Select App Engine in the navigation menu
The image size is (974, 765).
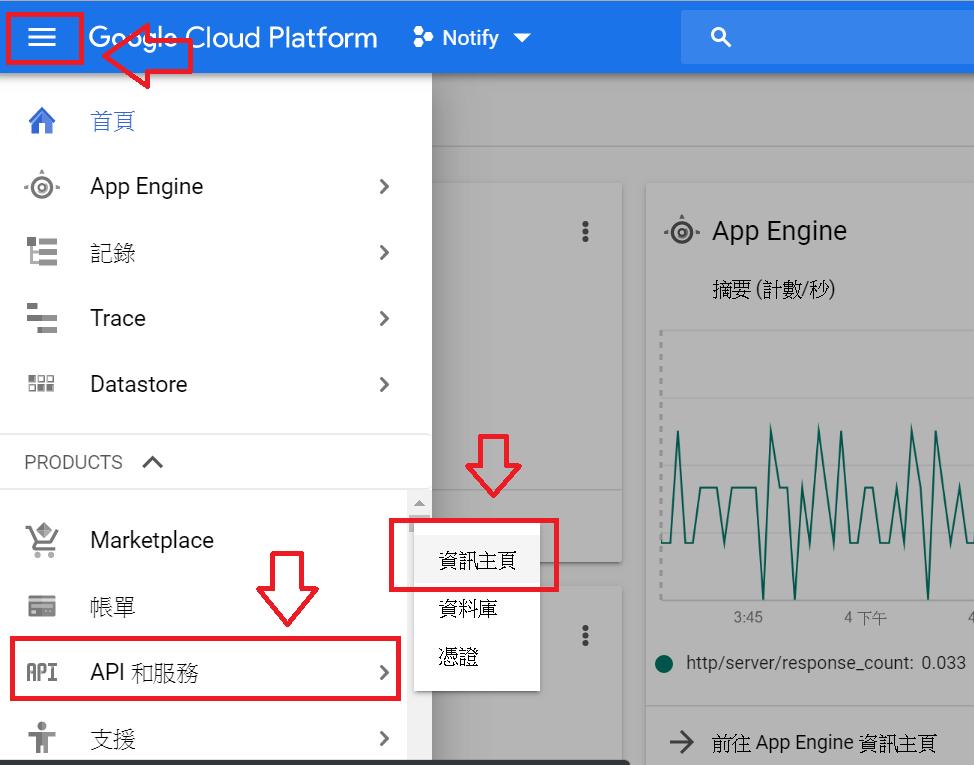pyautogui.click(x=147, y=186)
